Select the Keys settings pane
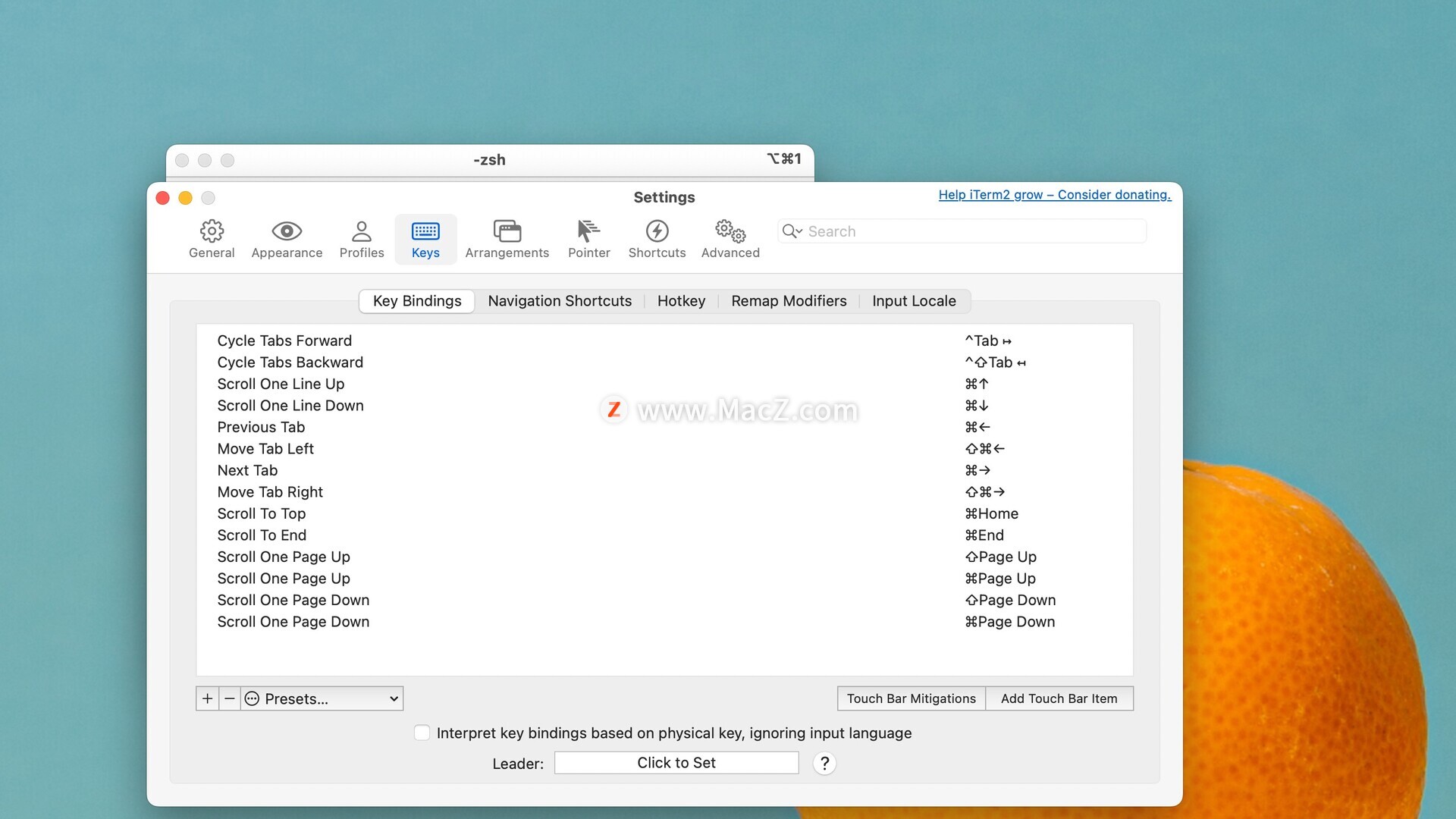Screen dimensions: 1456x819 tap(425, 239)
